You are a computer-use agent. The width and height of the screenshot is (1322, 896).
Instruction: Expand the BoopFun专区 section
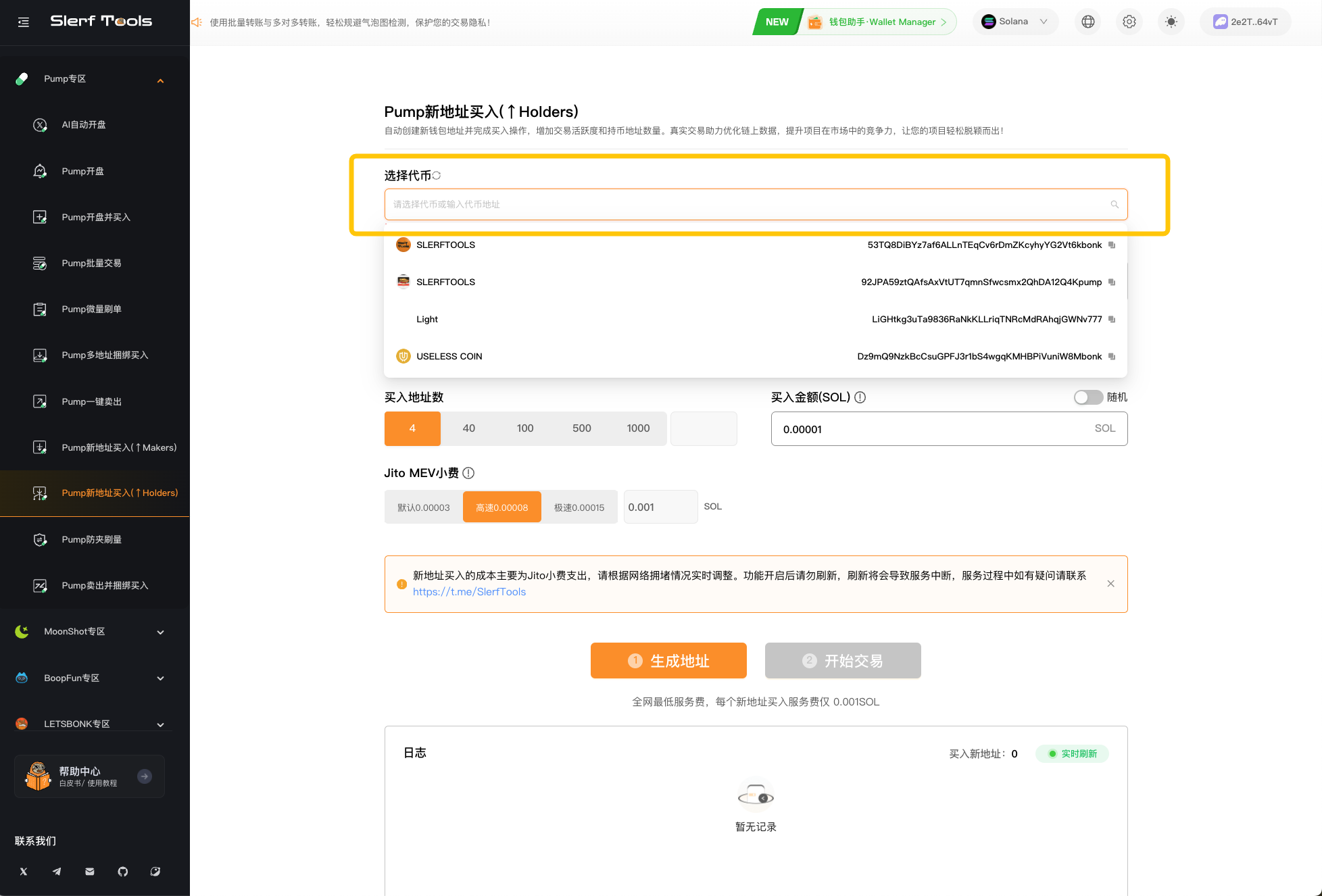[95, 678]
